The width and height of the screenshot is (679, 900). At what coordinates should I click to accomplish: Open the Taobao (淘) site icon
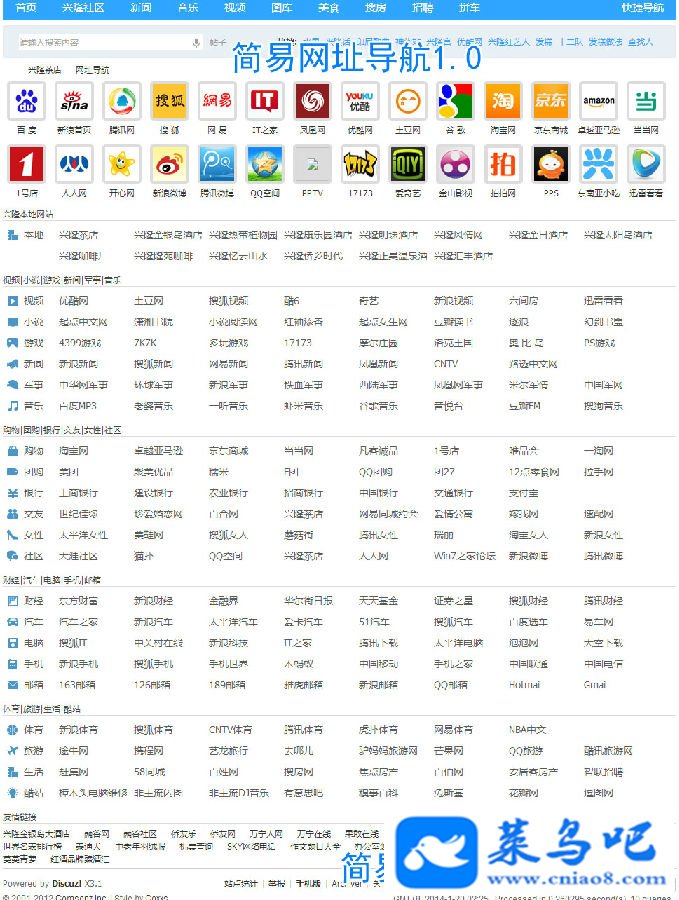point(503,101)
